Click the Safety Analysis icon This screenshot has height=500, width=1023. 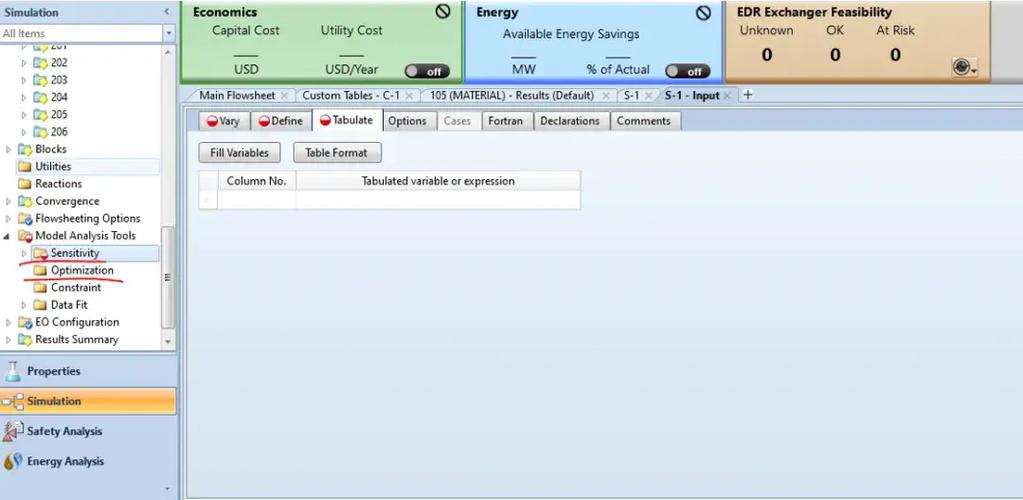click(12, 431)
